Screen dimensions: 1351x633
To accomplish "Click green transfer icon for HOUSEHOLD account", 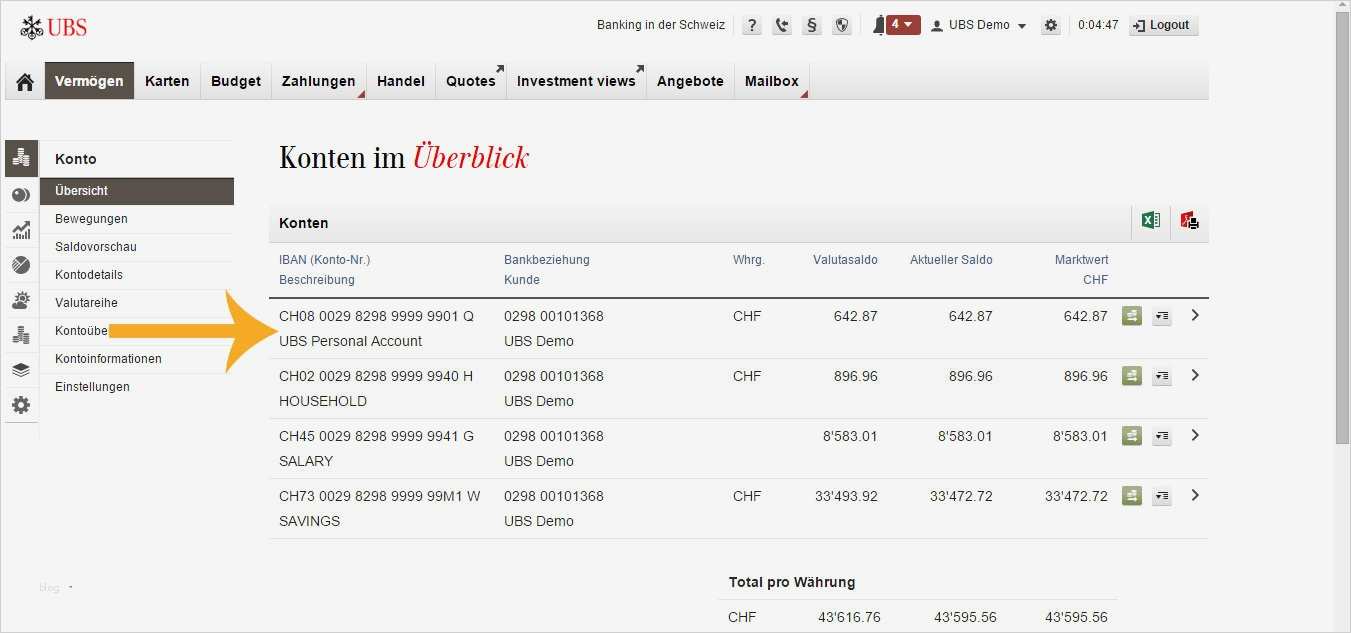I will click(1132, 376).
